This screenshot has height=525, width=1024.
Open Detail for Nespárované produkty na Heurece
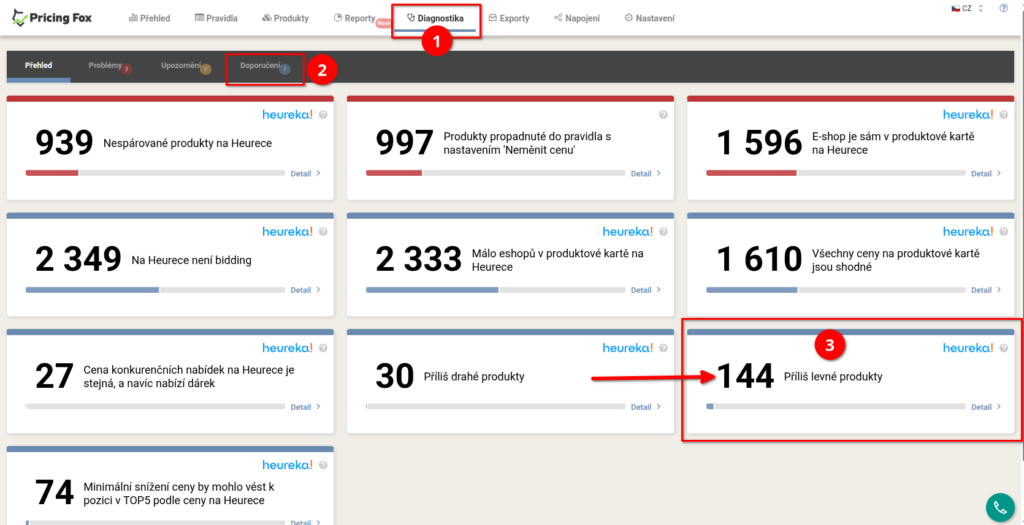pos(306,174)
